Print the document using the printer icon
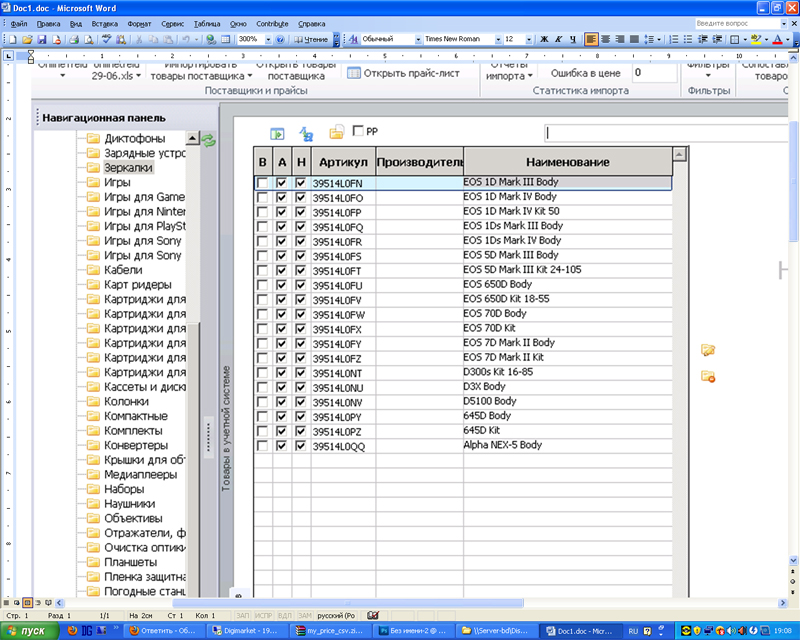This screenshot has height=640, width=800. tap(74, 39)
